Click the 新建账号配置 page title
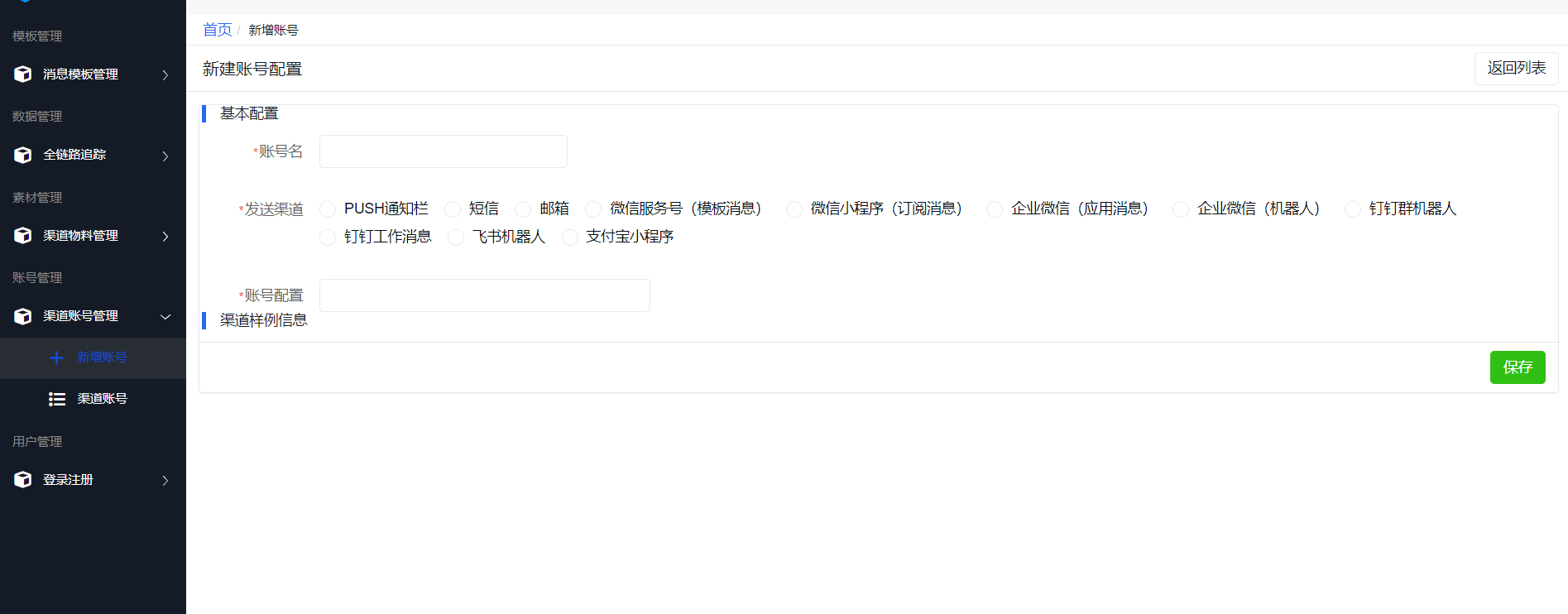The width and height of the screenshot is (1568, 614). coord(252,70)
